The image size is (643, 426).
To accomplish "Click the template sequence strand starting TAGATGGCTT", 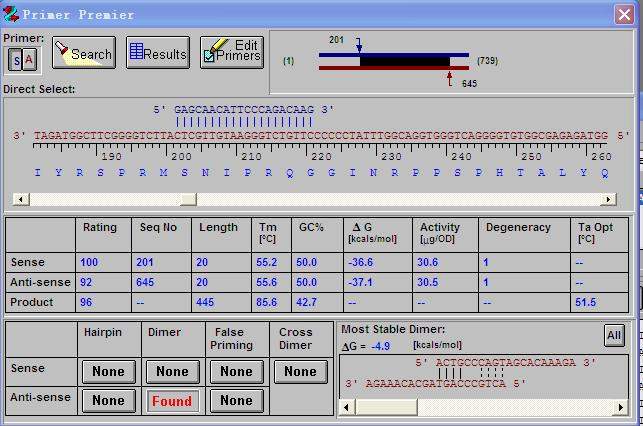I will (321, 136).
